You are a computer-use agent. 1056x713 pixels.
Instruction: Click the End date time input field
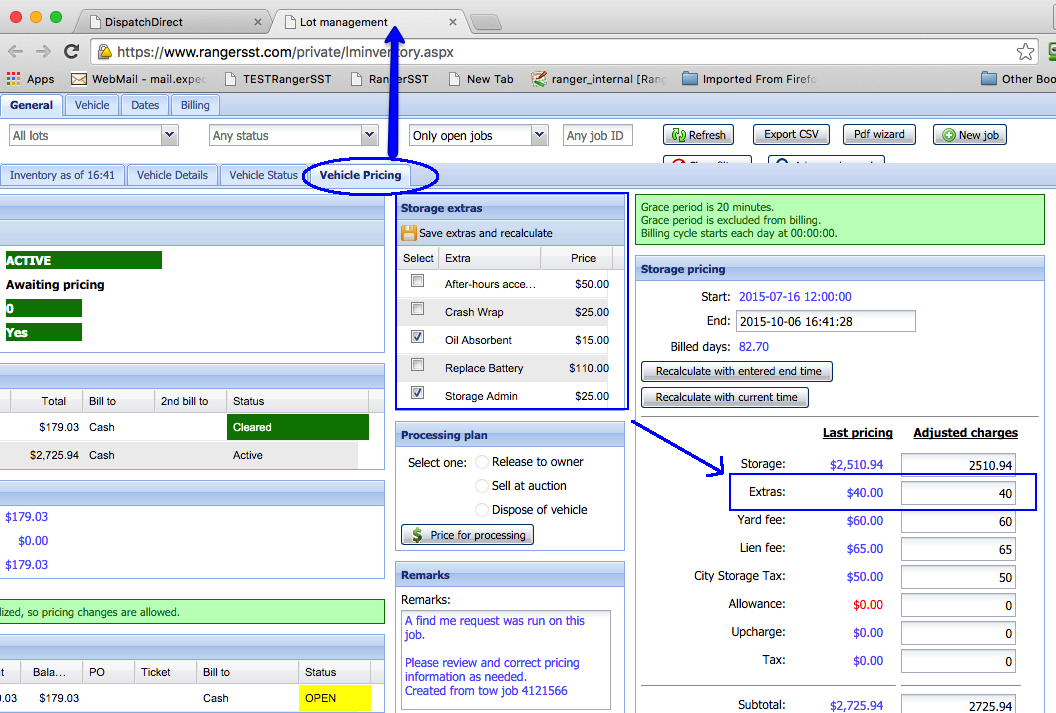[825, 321]
